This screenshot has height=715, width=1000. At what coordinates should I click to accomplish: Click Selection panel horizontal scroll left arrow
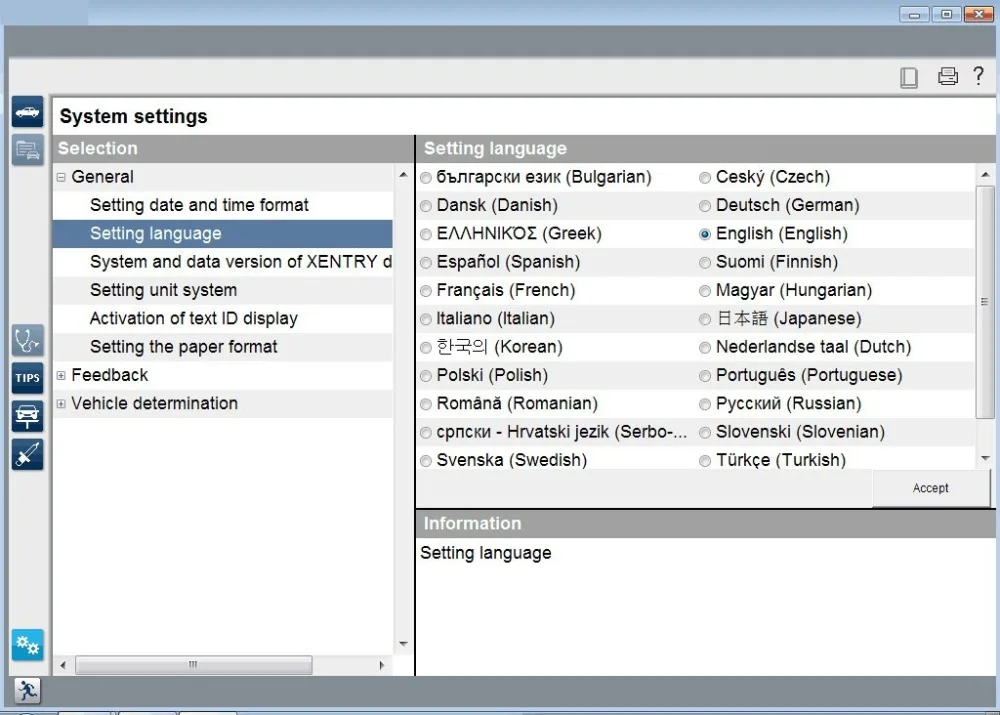[62, 665]
